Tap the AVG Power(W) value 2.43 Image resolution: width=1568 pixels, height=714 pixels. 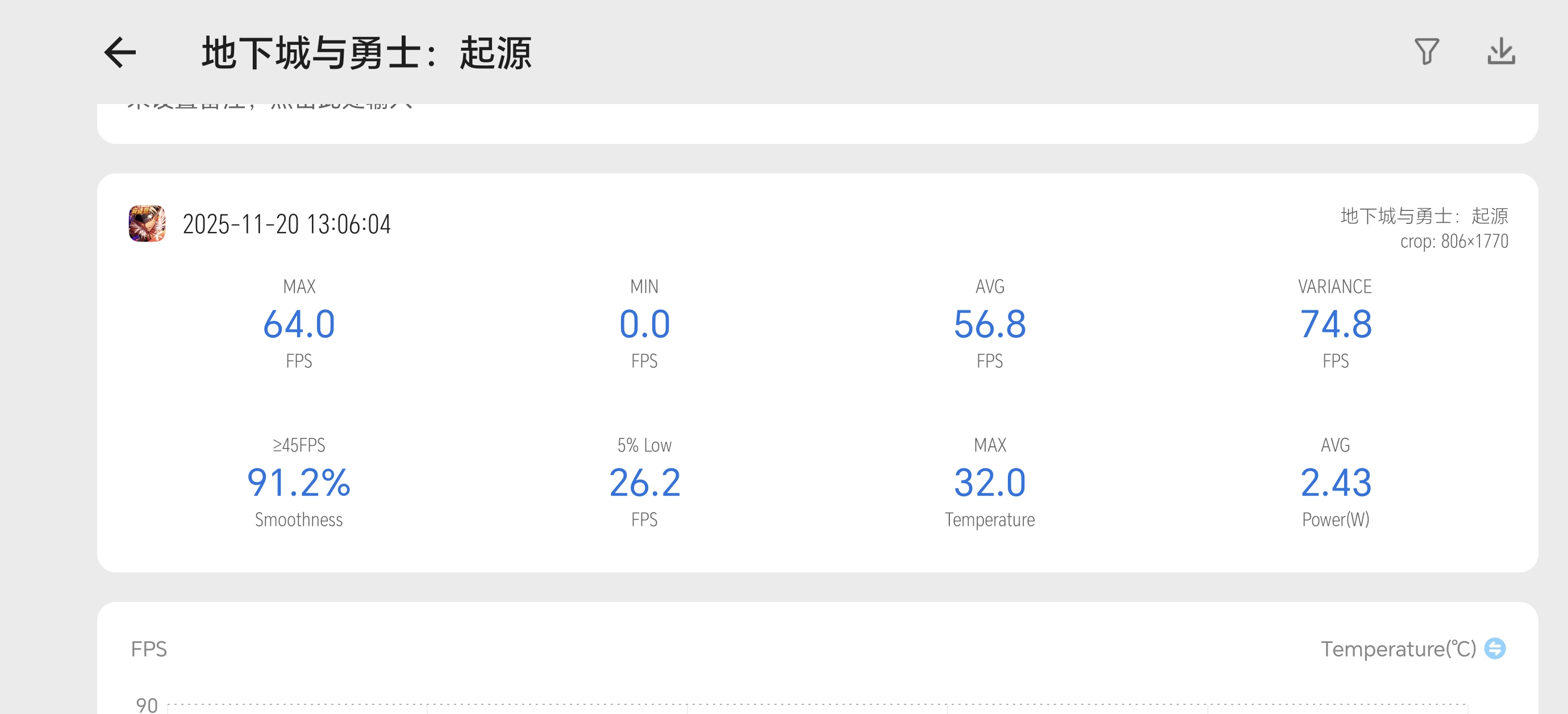click(1335, 483)
